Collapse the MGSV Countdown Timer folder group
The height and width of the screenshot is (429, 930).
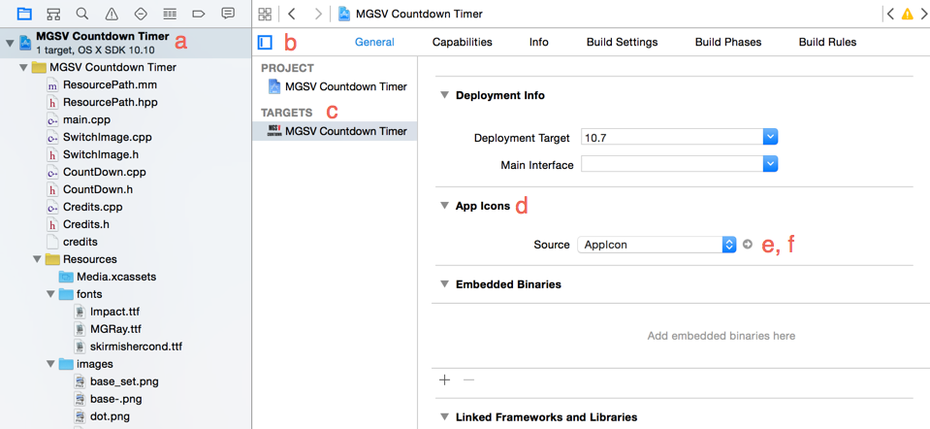tap(23, 67)
